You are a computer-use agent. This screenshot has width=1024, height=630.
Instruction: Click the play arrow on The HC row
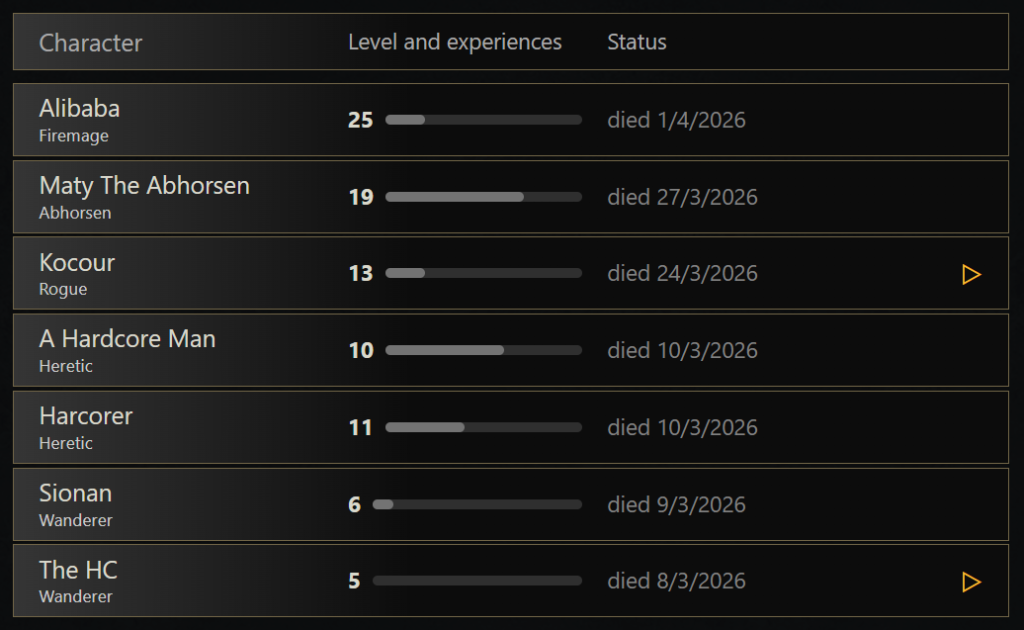970,582
